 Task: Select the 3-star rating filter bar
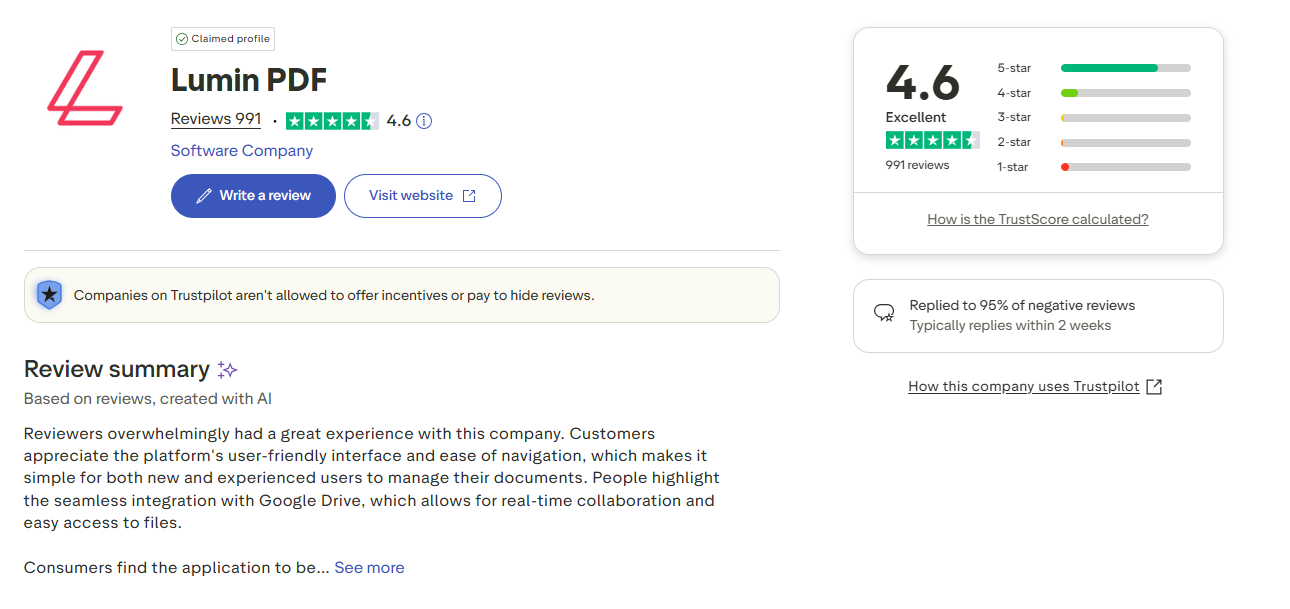tap(1125, 117)
